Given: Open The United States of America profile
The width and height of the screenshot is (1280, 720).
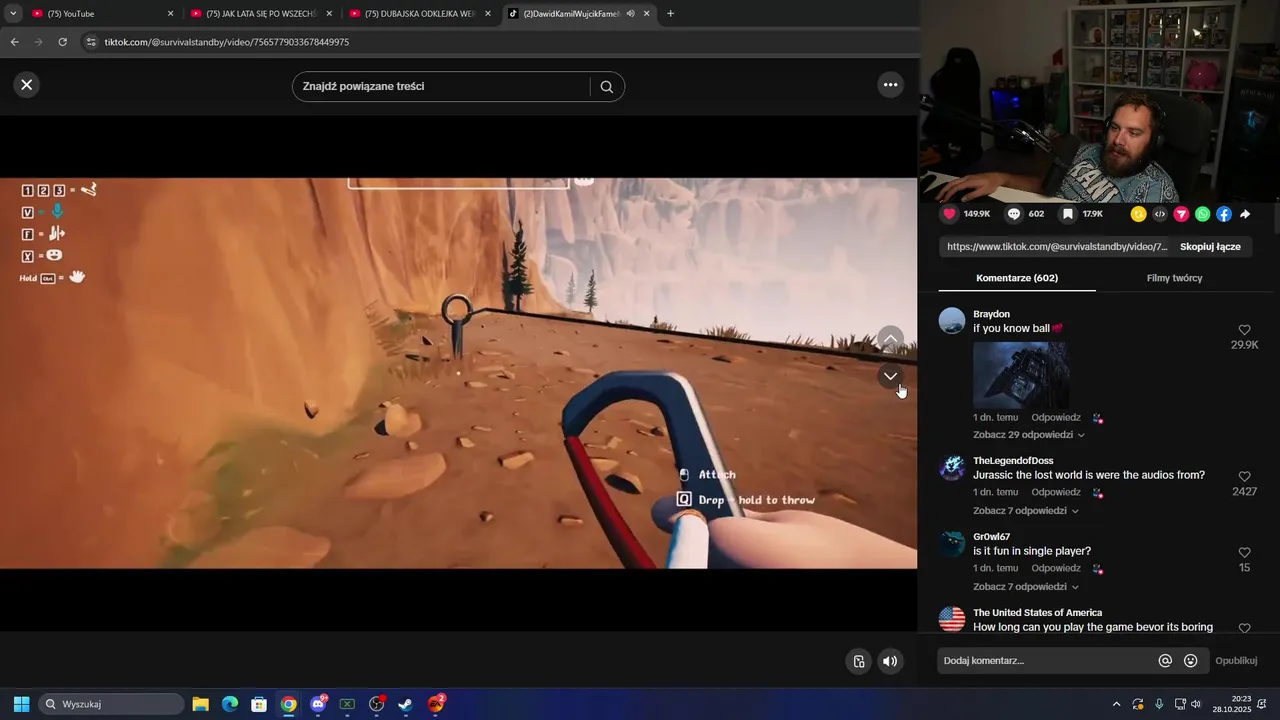Looking at the screenshot, I should 1037,613.
